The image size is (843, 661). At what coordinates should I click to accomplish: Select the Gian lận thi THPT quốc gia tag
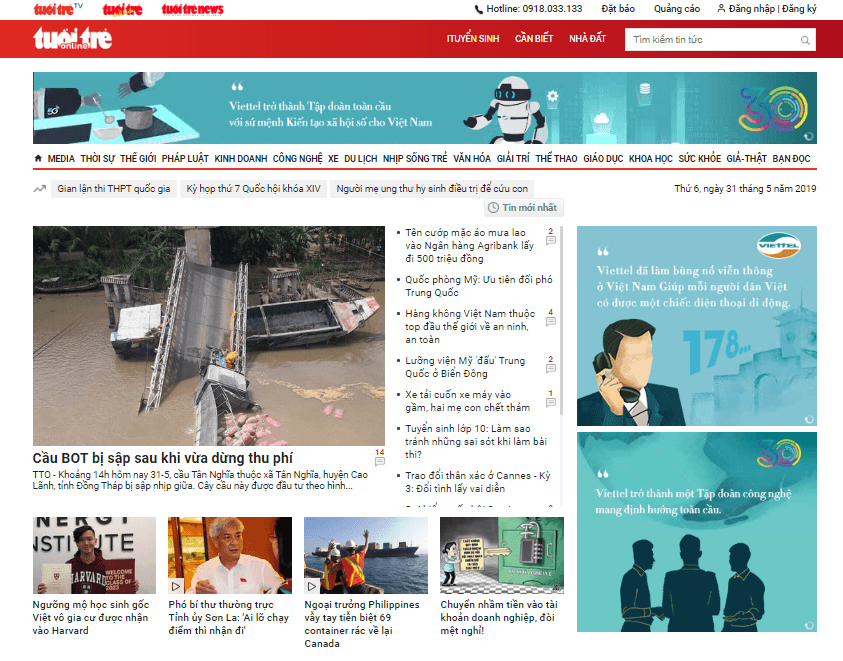click(114, 189)
